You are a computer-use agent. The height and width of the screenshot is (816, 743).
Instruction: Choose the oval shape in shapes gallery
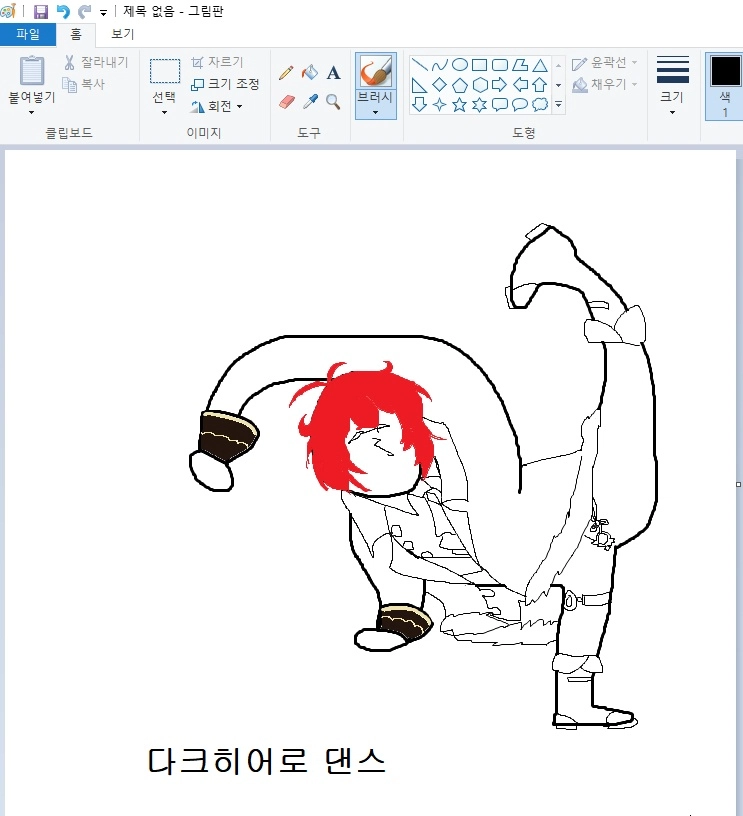click(x=459, y=65)
